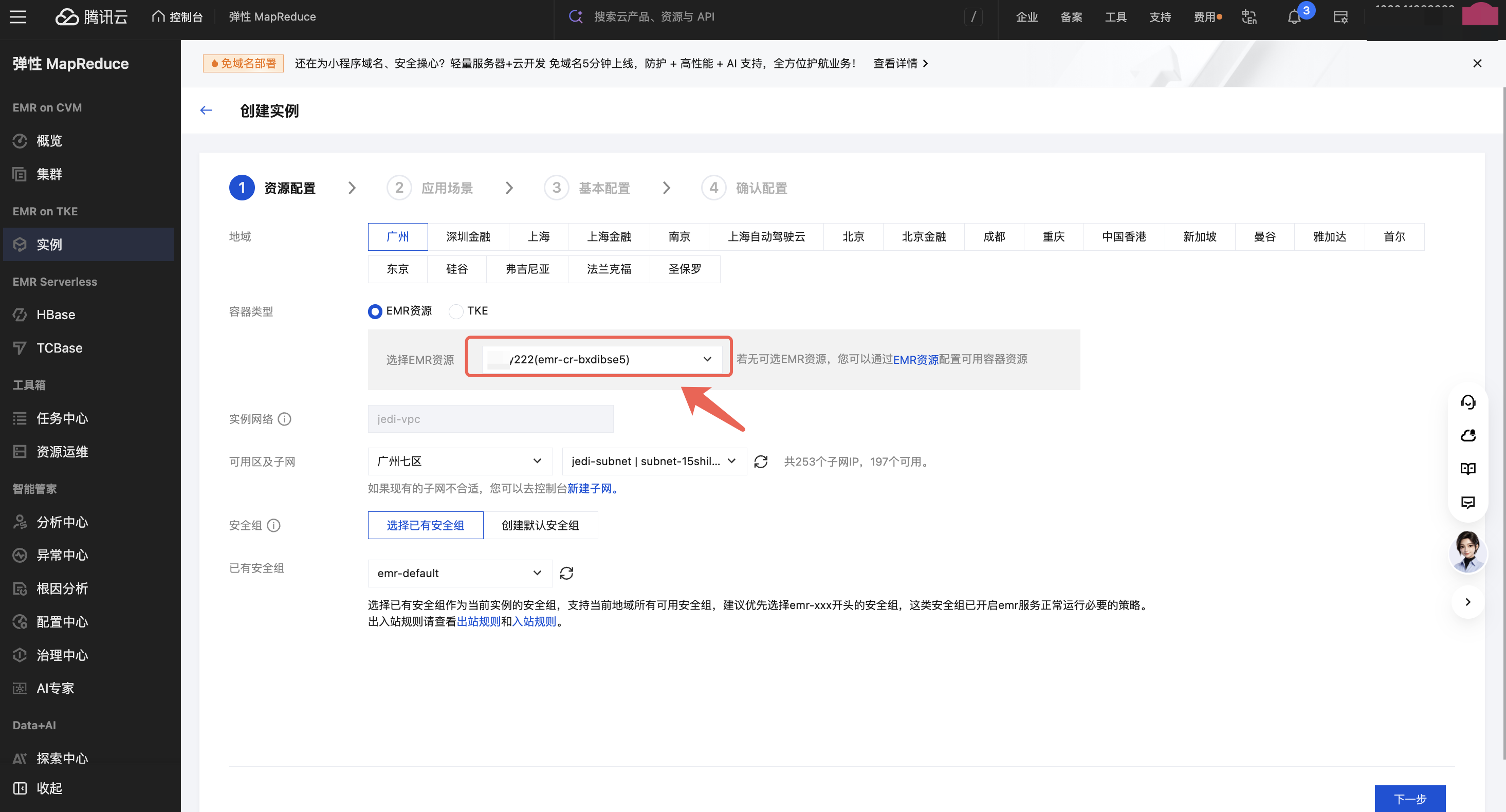Image resolution: width=1506 pixels, height=812 pixels.
Task: Focus the top search box
Action: click(775, 17)
